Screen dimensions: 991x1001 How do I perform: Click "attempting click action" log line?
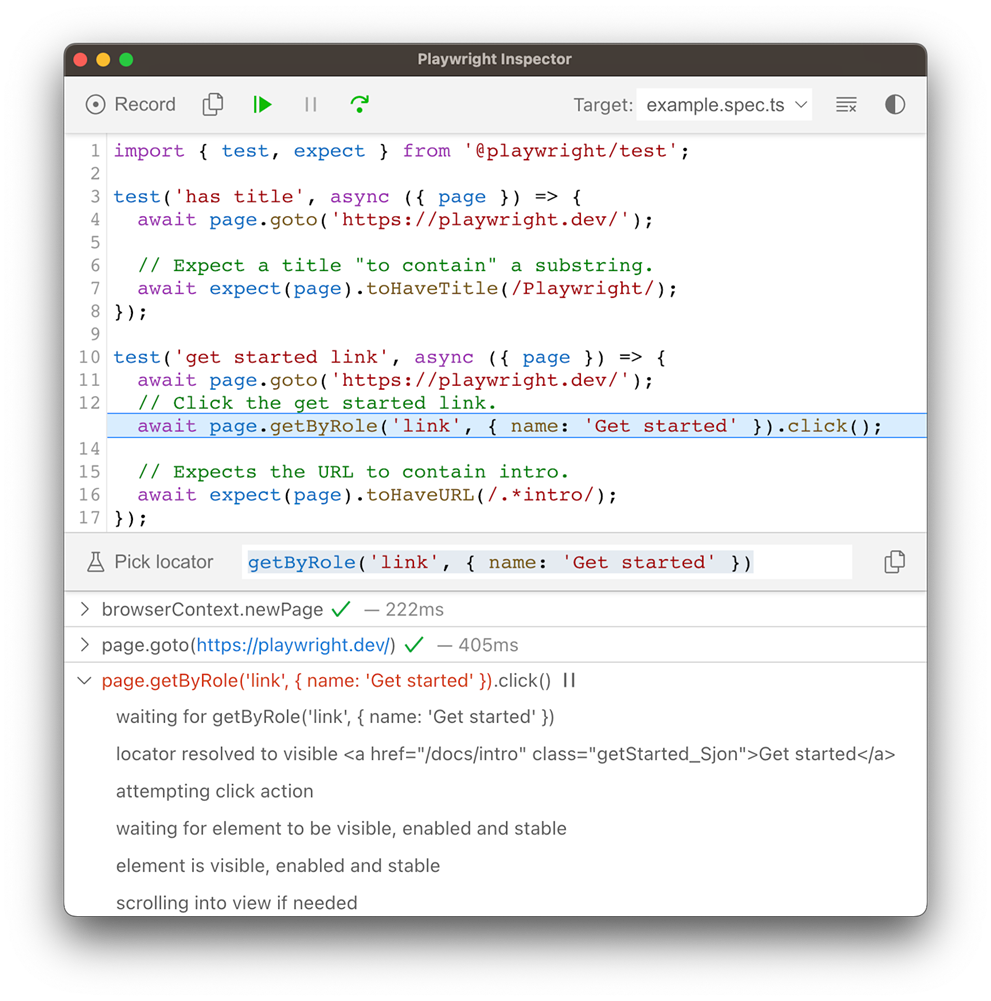tap(215, 792)
